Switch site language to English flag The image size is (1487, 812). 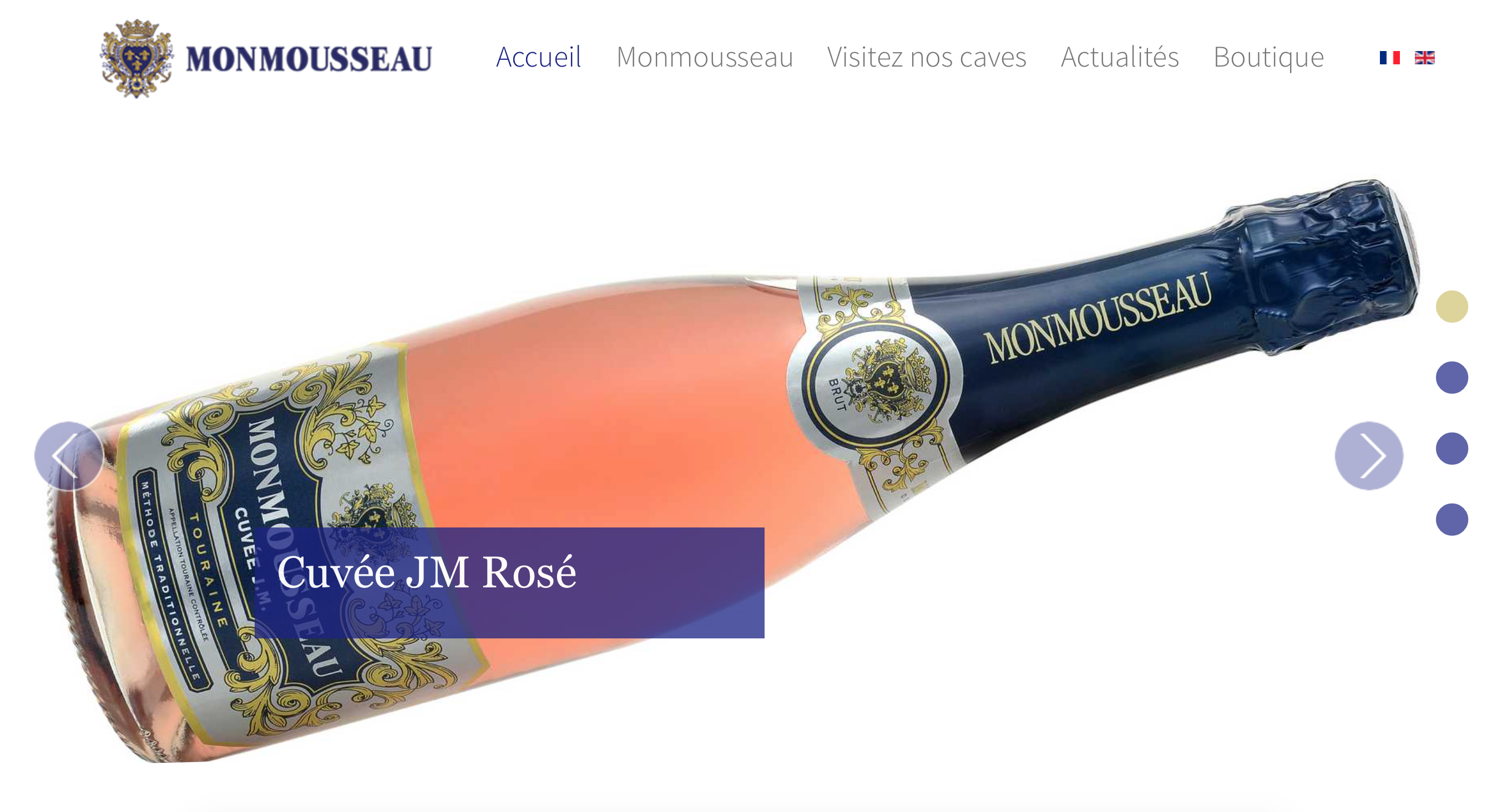tap(1424, 58)
